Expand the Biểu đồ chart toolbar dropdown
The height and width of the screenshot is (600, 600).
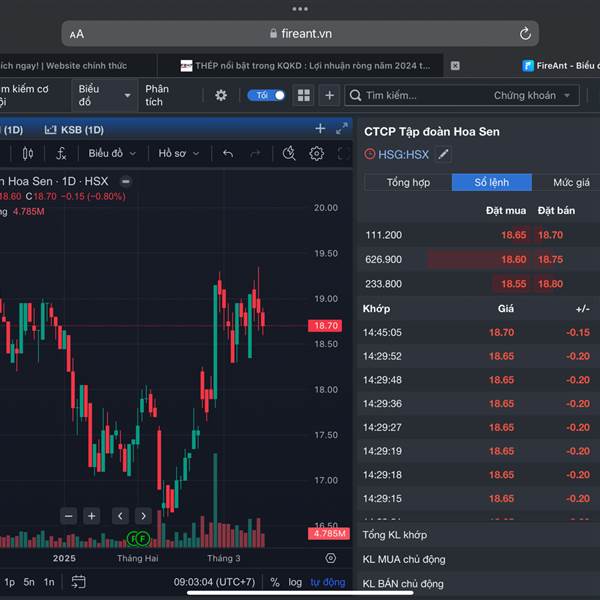point(112,154)
